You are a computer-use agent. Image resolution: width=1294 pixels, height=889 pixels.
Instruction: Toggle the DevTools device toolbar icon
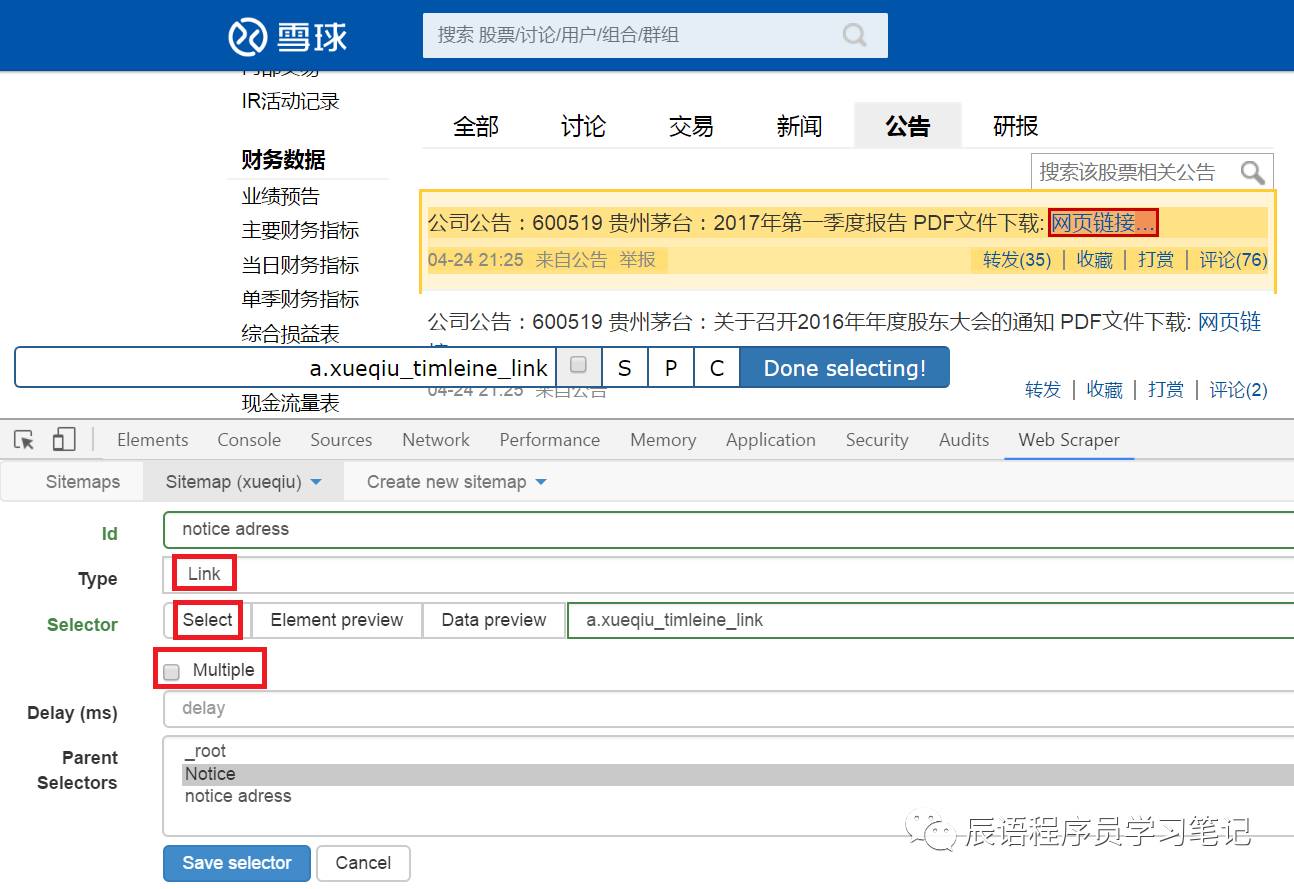tap(64, 440)
